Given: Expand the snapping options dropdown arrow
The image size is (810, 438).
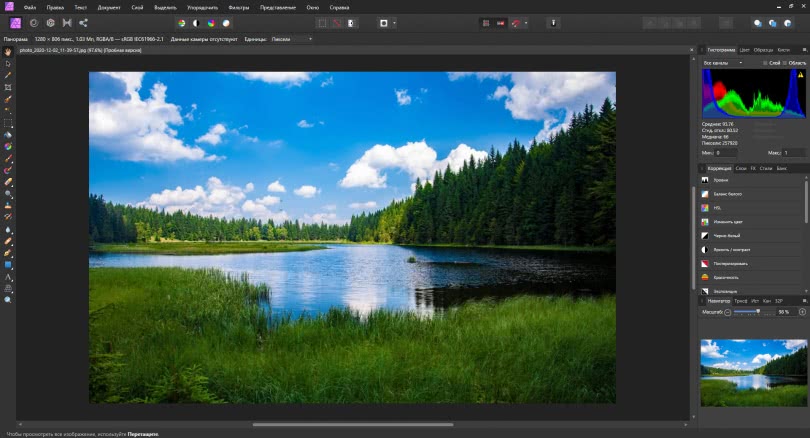Looking at the screenshot, I should pos(528,22).
